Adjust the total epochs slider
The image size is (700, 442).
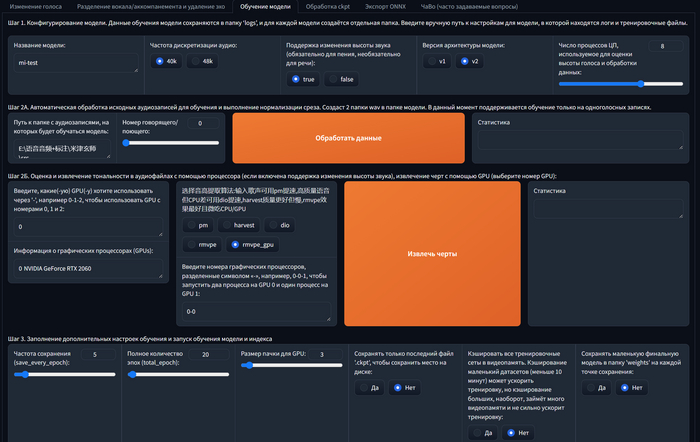point(178,374)
